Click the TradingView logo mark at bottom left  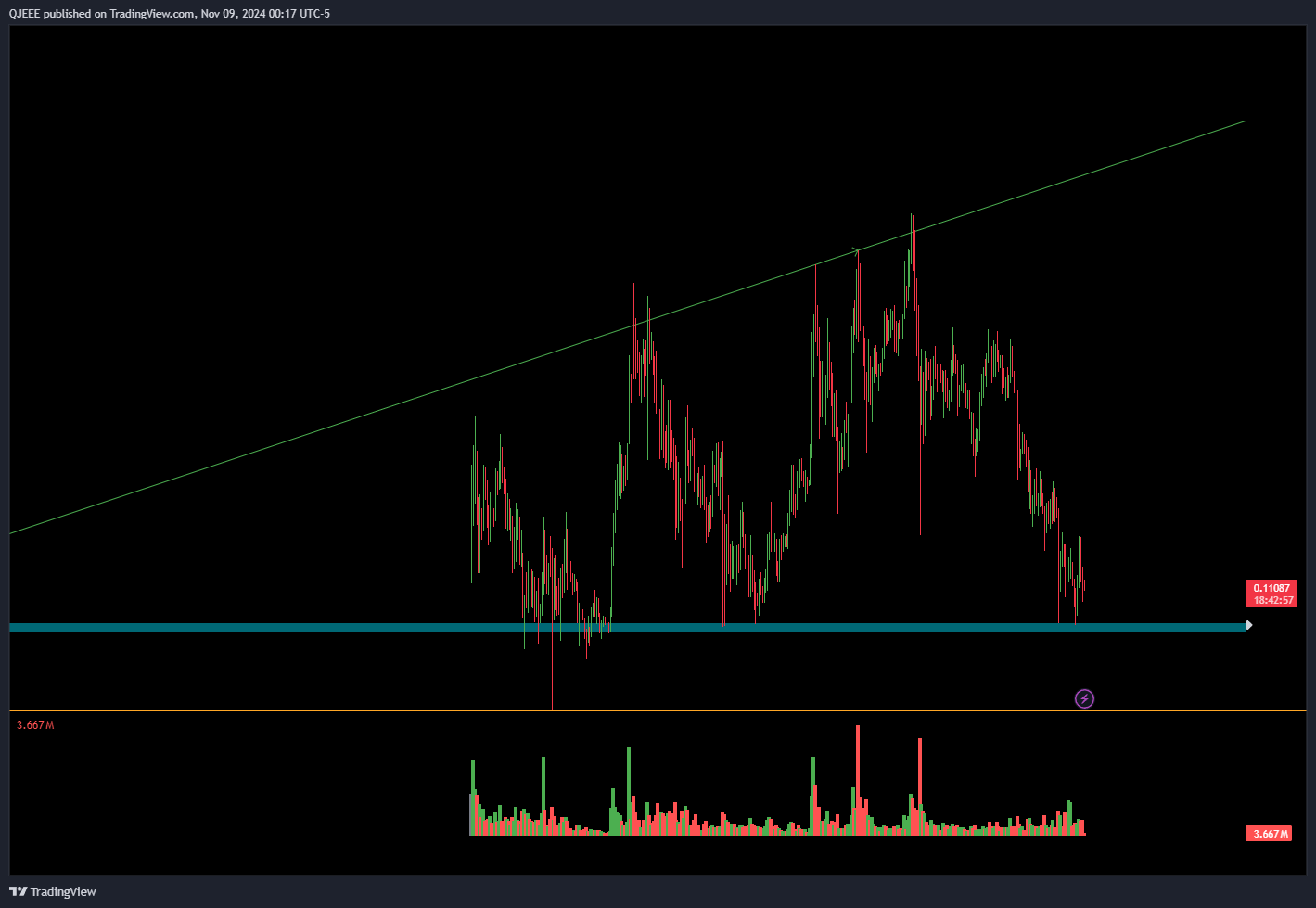(x=18, y=891)
